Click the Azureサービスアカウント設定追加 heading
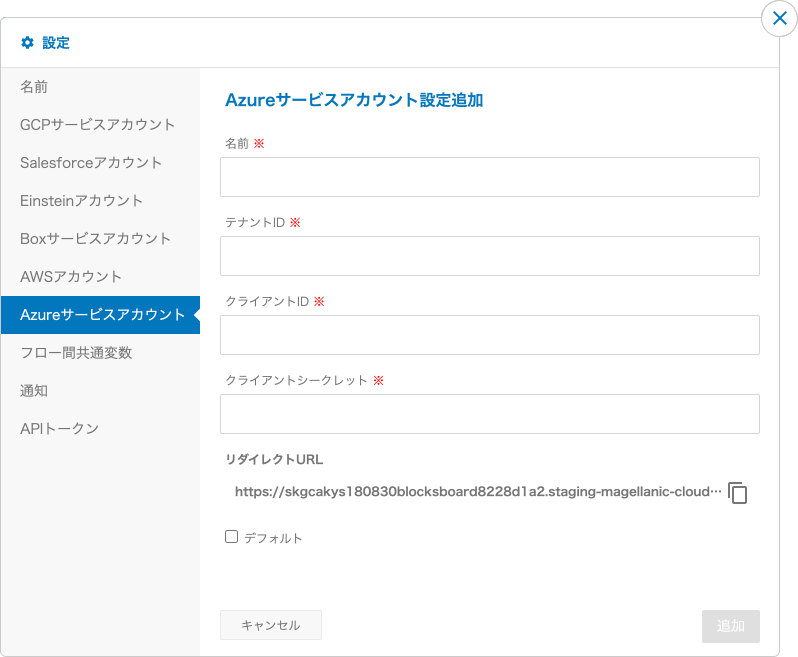 [354, 100]
